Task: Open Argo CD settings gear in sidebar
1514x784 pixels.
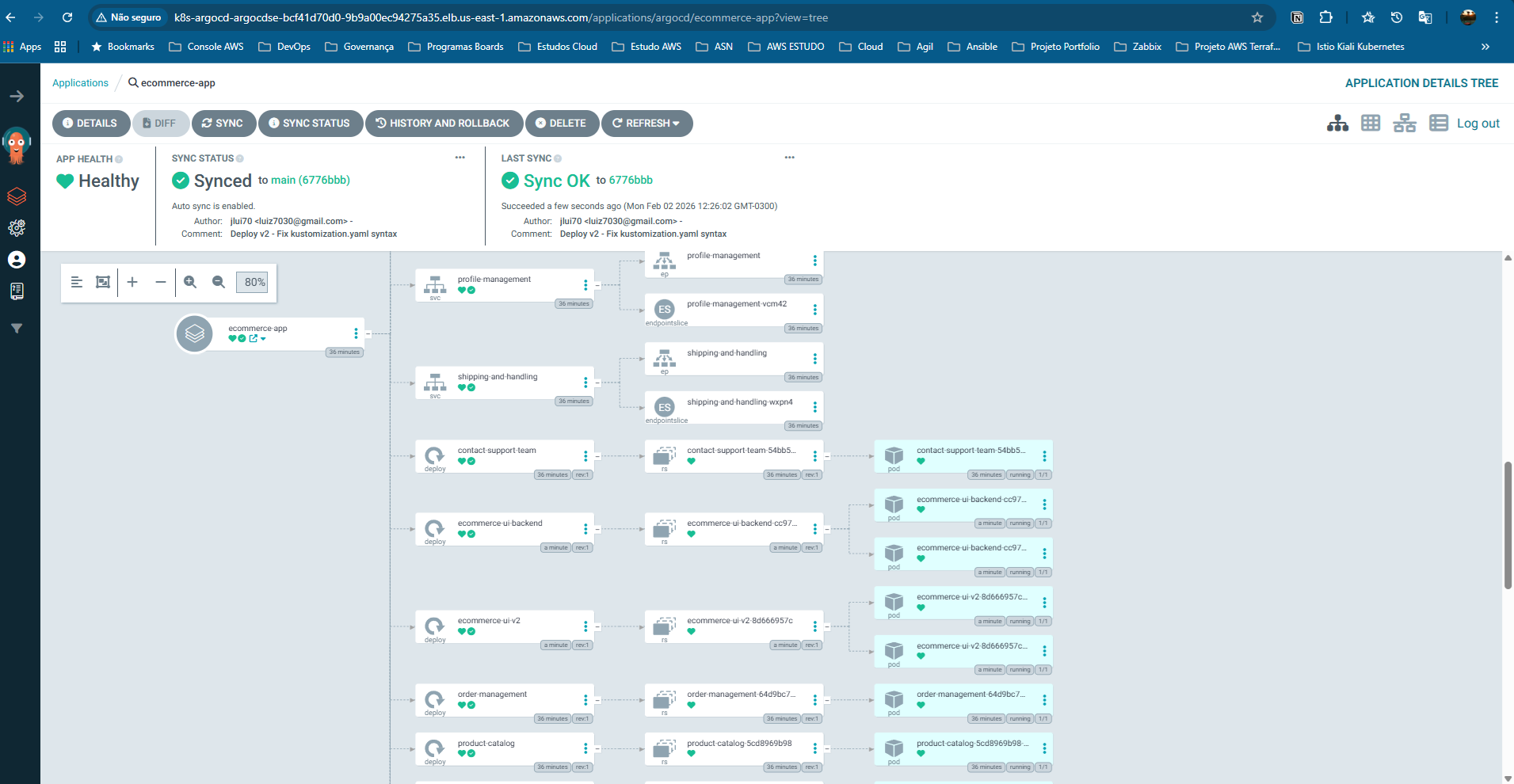Action: (x=17, y=228)
